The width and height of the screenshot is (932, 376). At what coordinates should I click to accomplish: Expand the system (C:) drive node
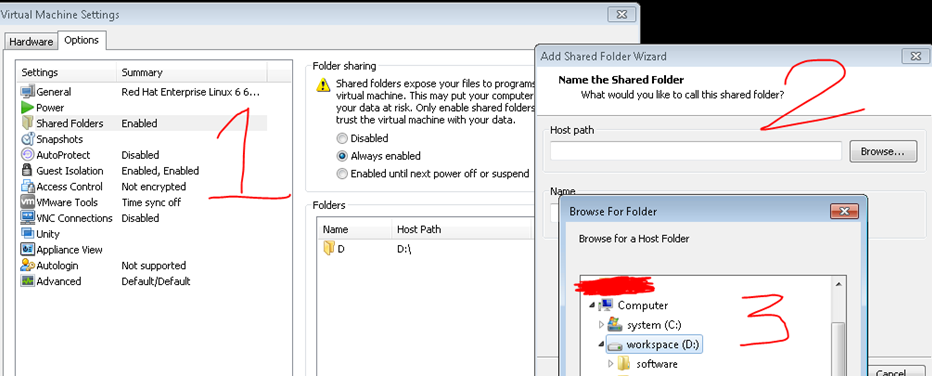(x=601, y=325)
